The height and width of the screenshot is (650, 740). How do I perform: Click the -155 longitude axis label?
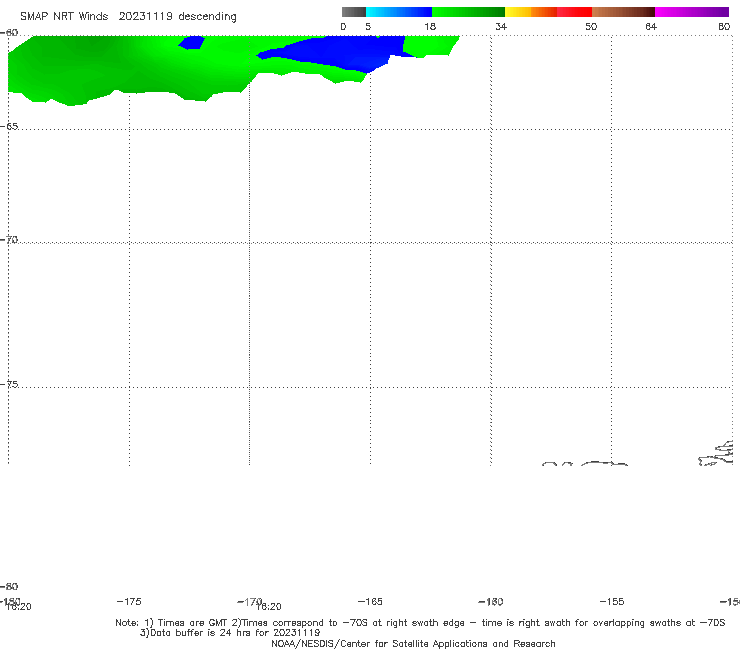tap(612, 601)
